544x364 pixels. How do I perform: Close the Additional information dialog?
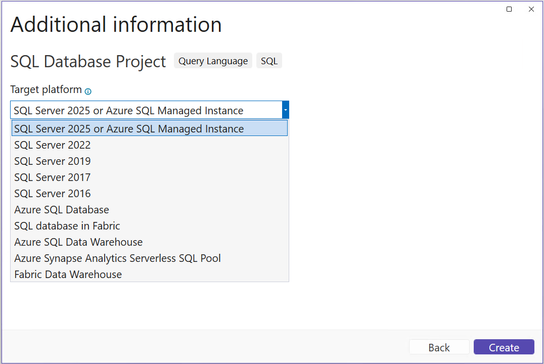click(531, 9)
